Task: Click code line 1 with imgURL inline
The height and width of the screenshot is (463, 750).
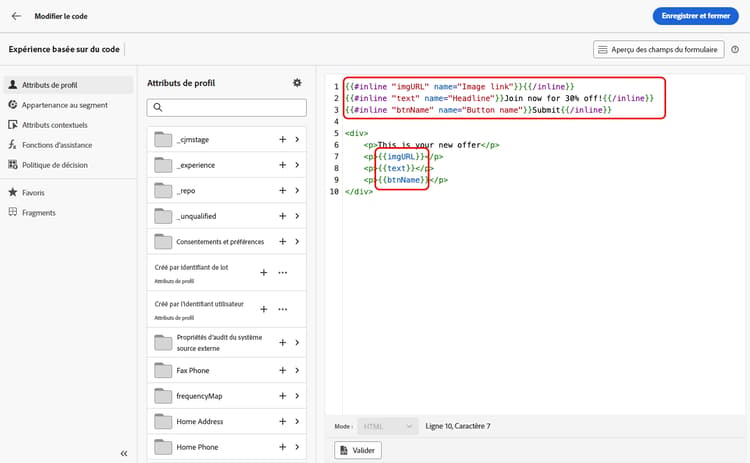Action: [460, 87]
